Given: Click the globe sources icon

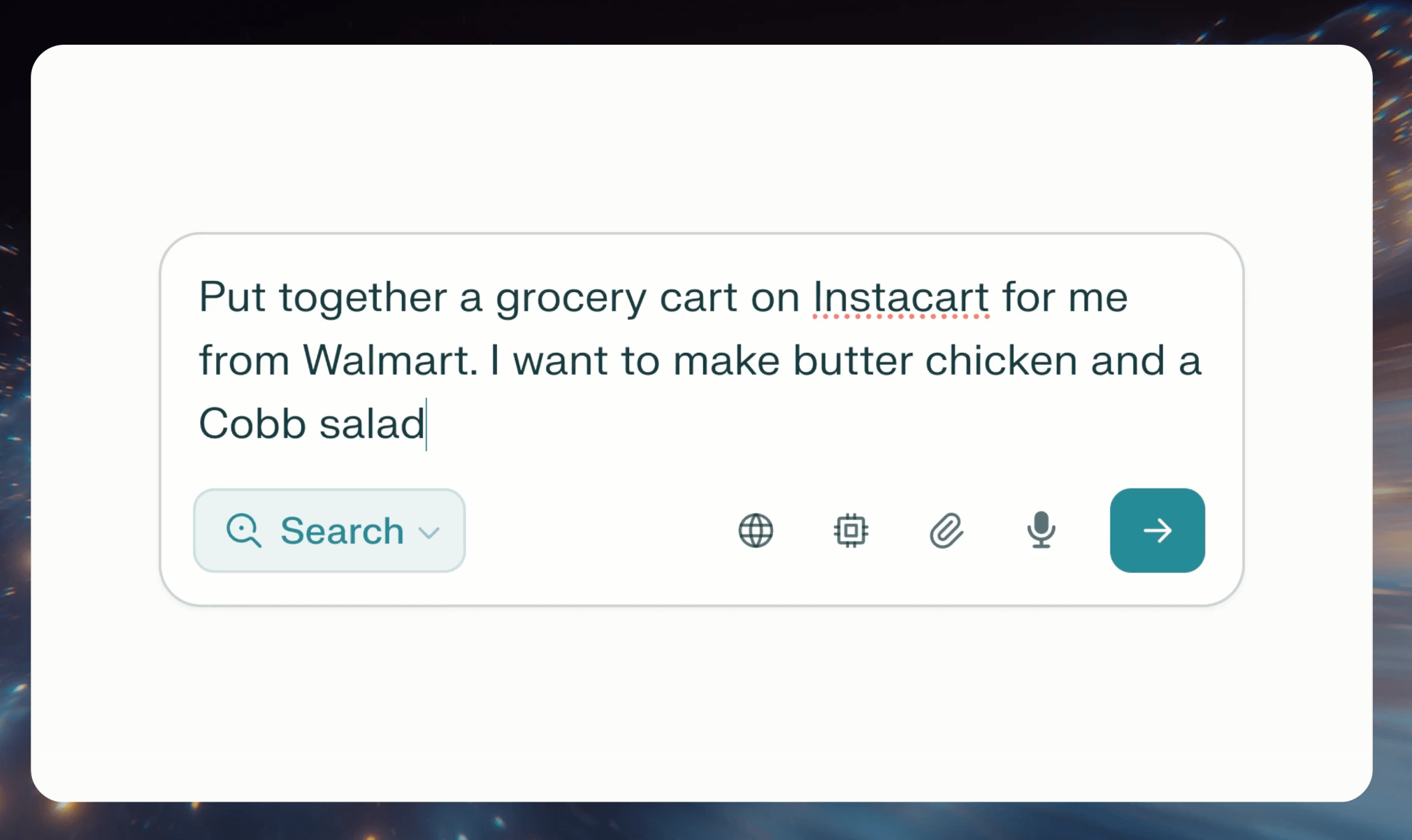Looking at the screenshot, I should pyautogui.click(x=756, y=530).
